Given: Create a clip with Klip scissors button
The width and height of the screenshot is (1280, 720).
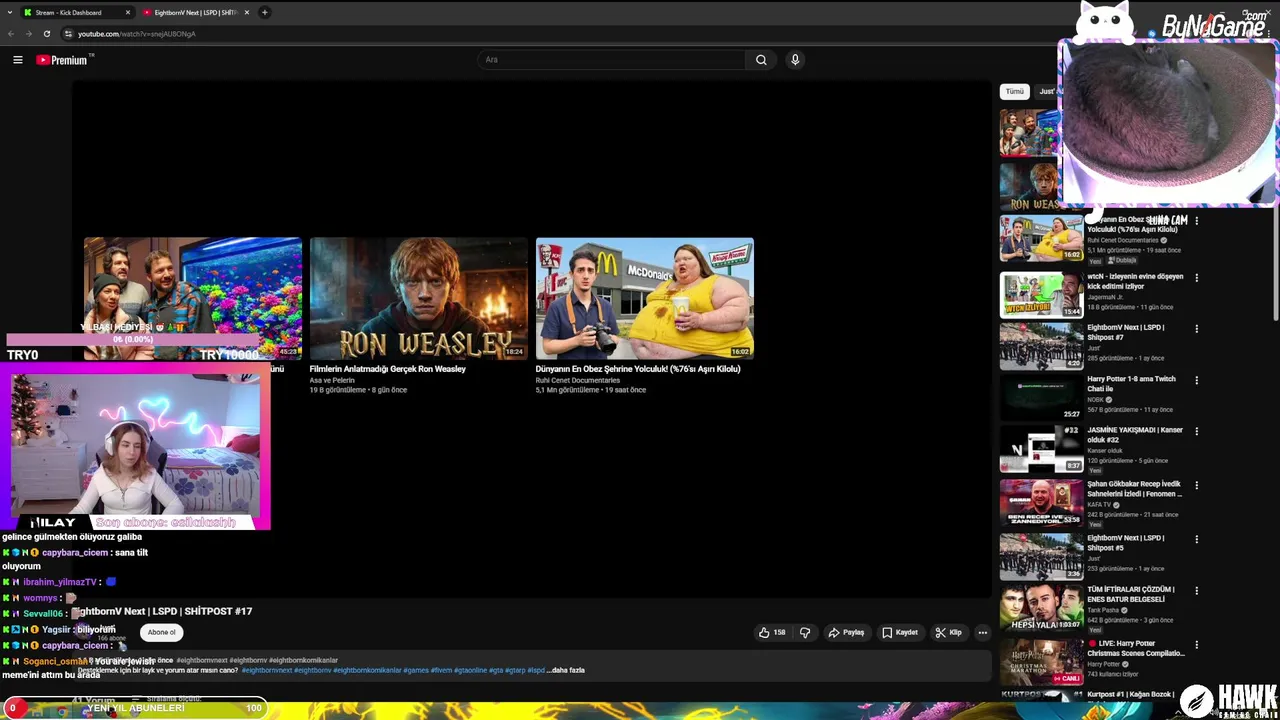Looking at the screenshot, I should point(948,632).
